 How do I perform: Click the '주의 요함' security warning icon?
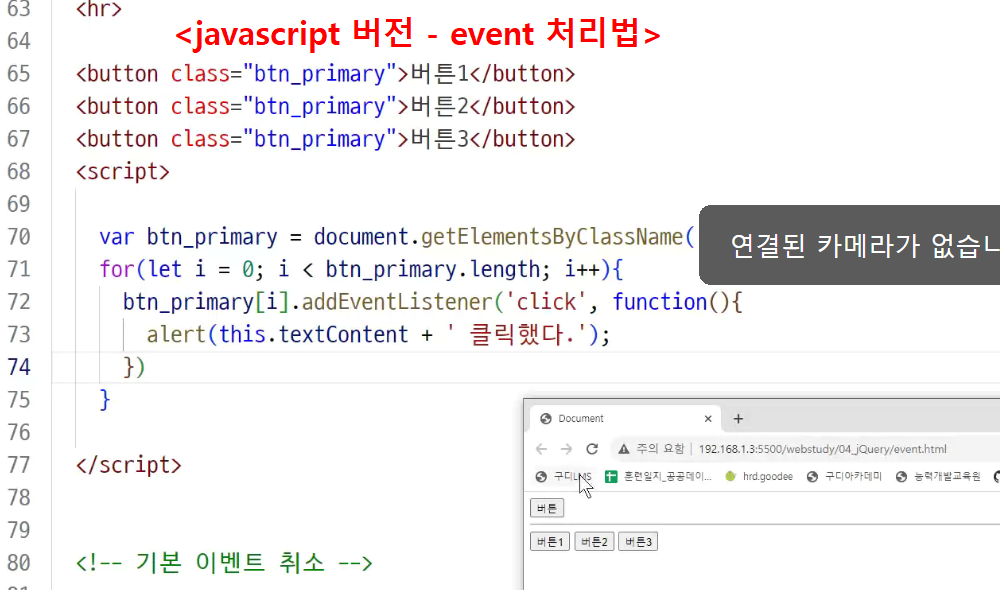(624, 449)
